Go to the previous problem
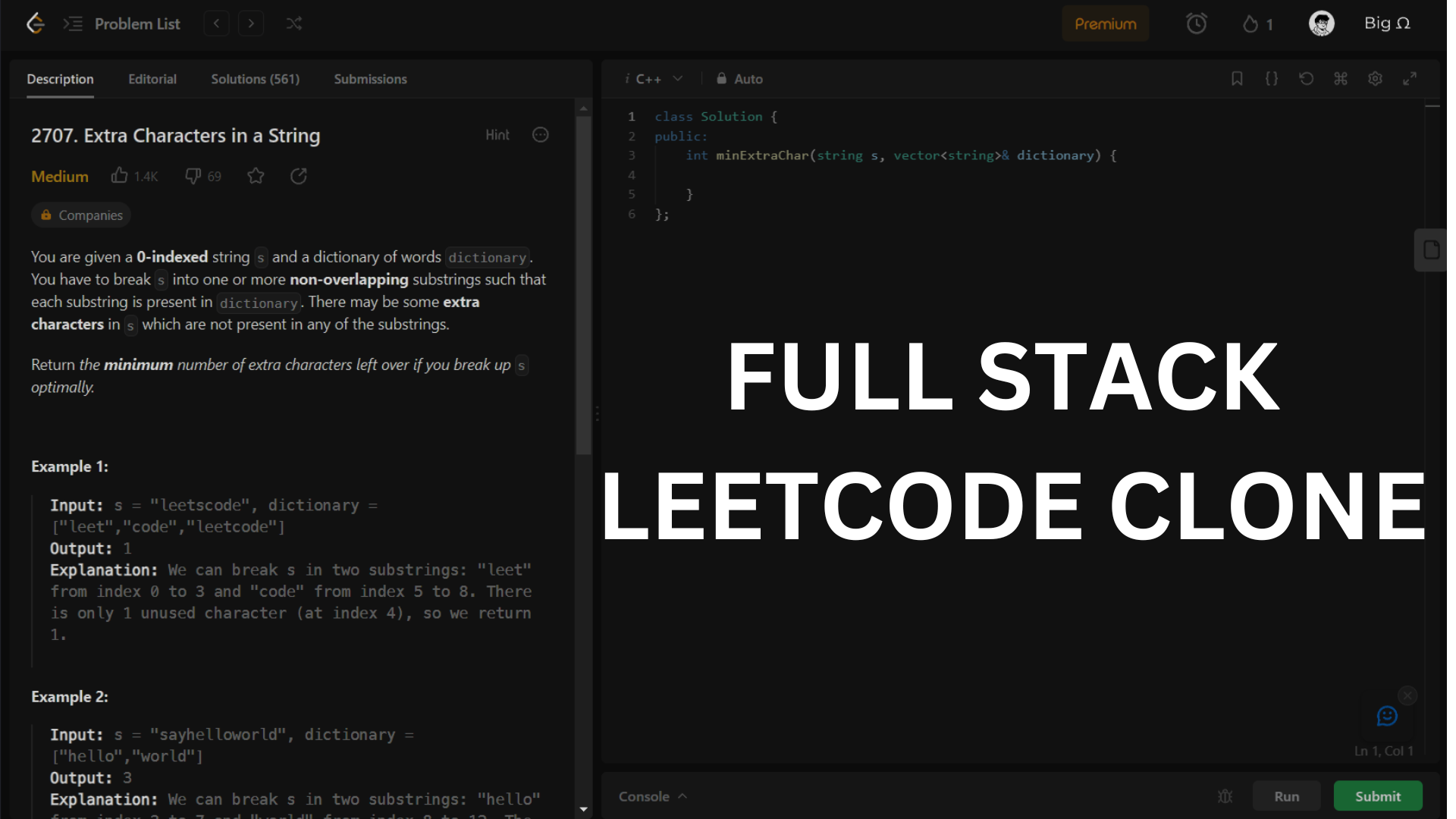Image resolution: width=1456 pixels, height=819 pixels. click(216, 24)
